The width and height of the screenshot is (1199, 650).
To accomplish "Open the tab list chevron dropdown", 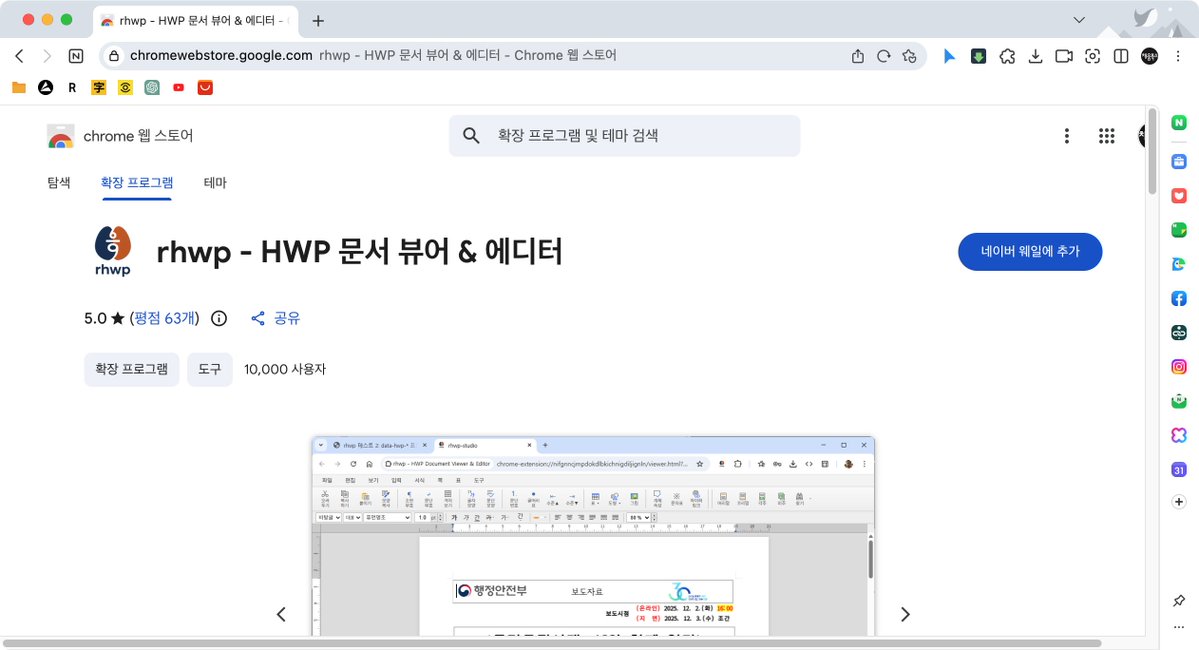I will [1078, 19].
